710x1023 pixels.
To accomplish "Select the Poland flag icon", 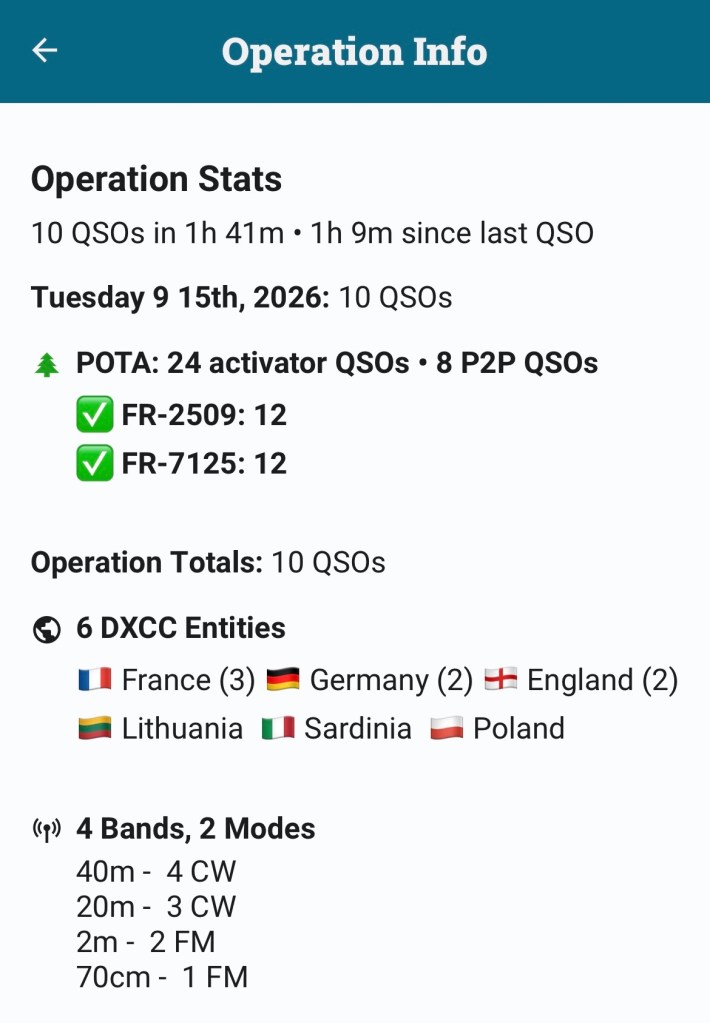I will pyautogui.click(x=446, y=729).
